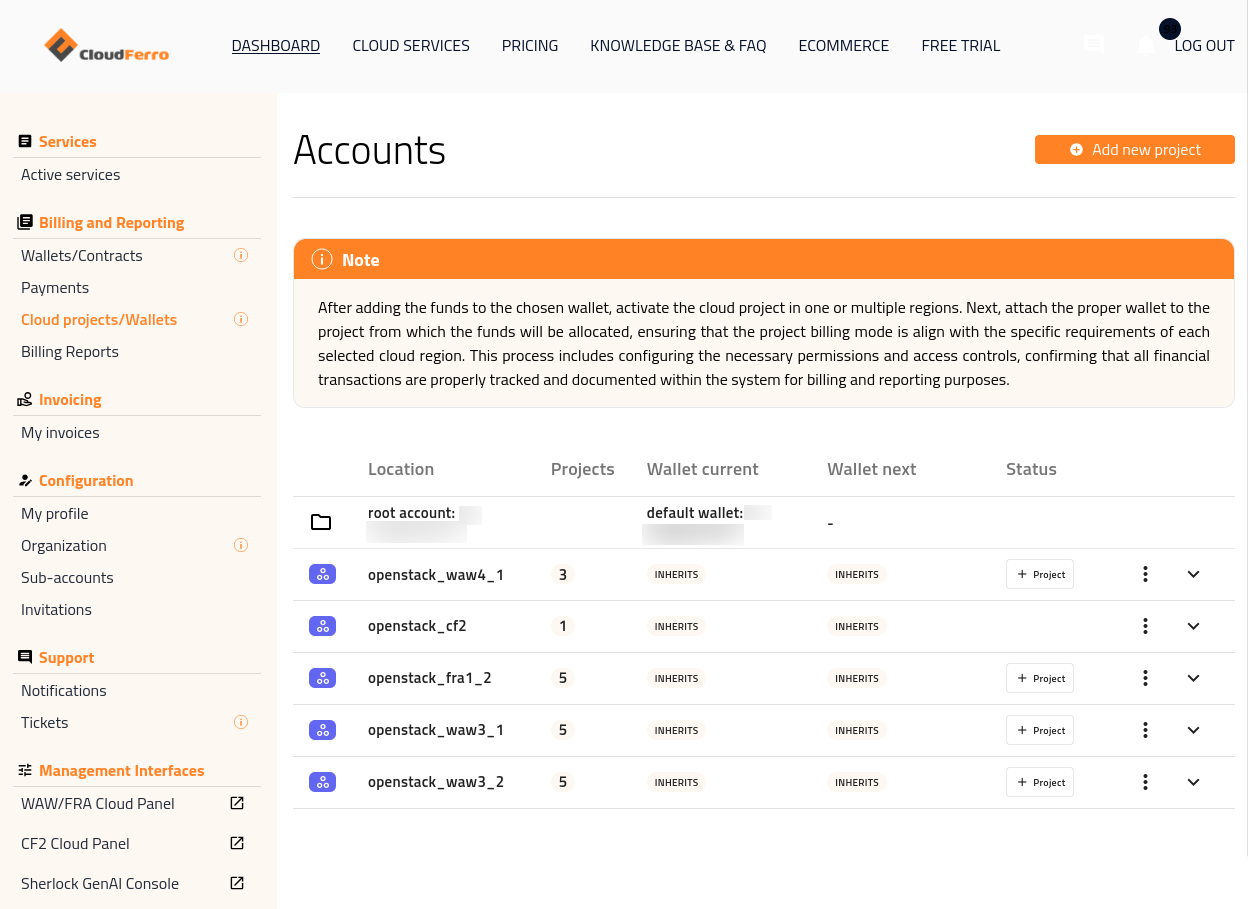Click the openstack_fra1_2 region icon

(322, 678)
